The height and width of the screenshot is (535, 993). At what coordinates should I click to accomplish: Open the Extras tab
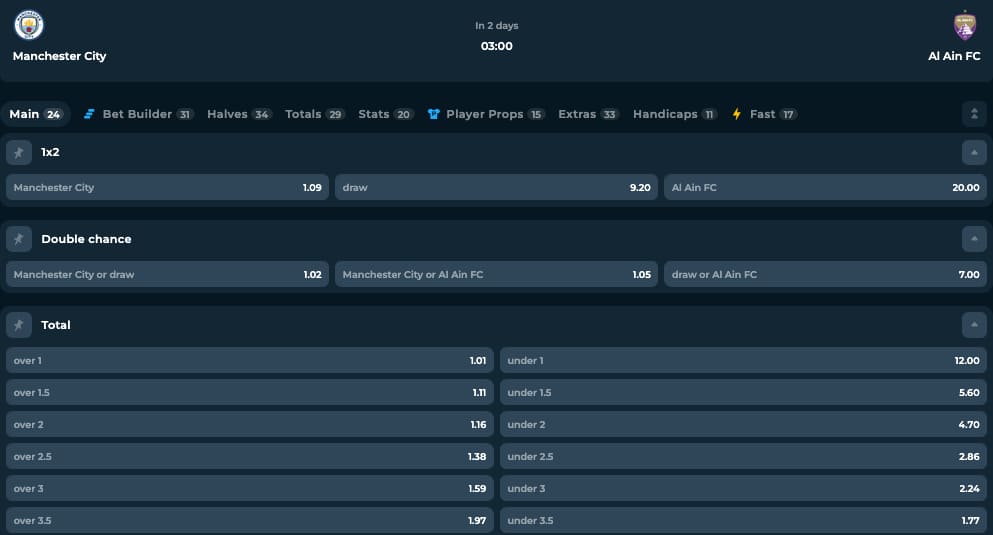point(588,114)
